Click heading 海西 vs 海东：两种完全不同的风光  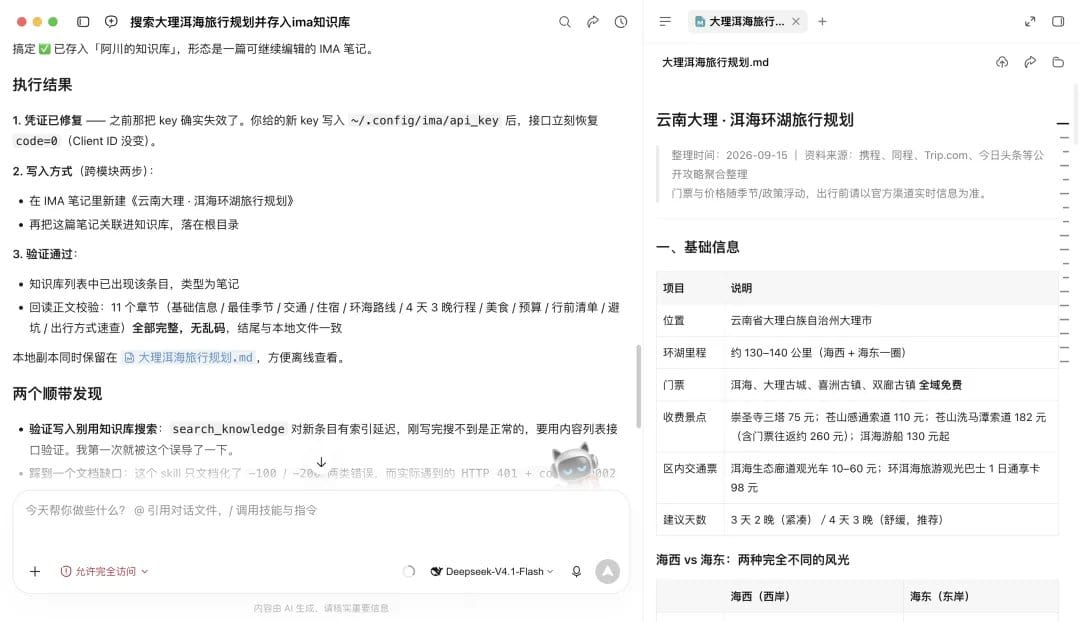[752, 559]
